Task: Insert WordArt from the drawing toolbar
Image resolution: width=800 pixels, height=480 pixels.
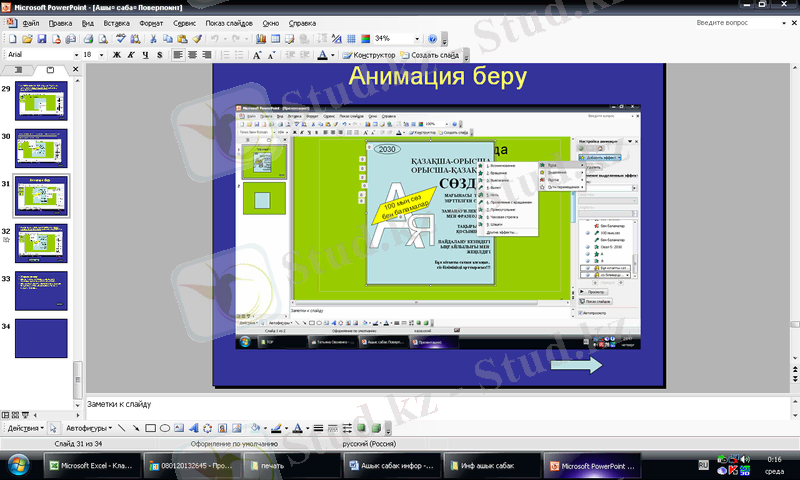Action: pos(194,428)
